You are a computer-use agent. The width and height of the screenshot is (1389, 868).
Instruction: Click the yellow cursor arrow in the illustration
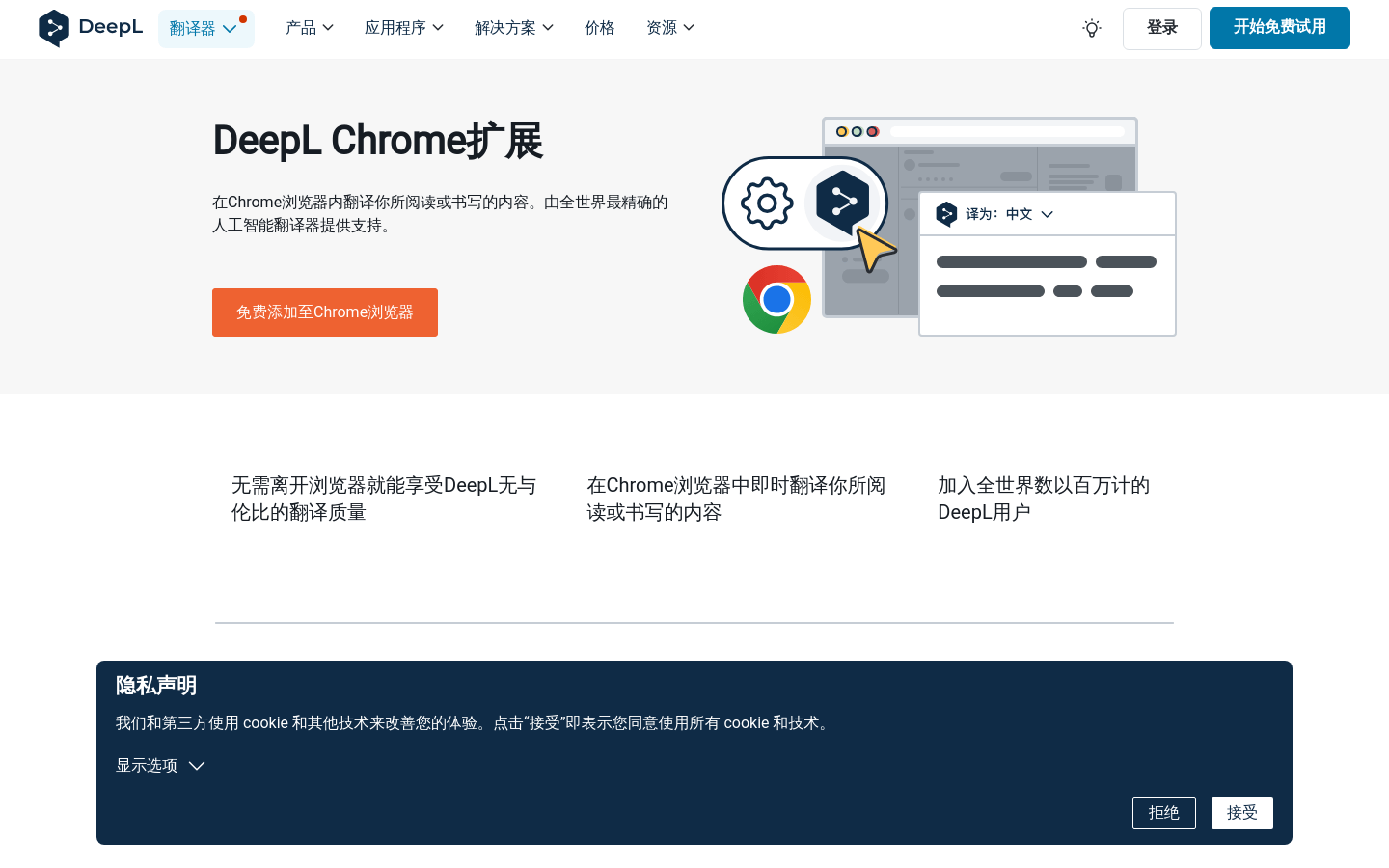[876, 250]
